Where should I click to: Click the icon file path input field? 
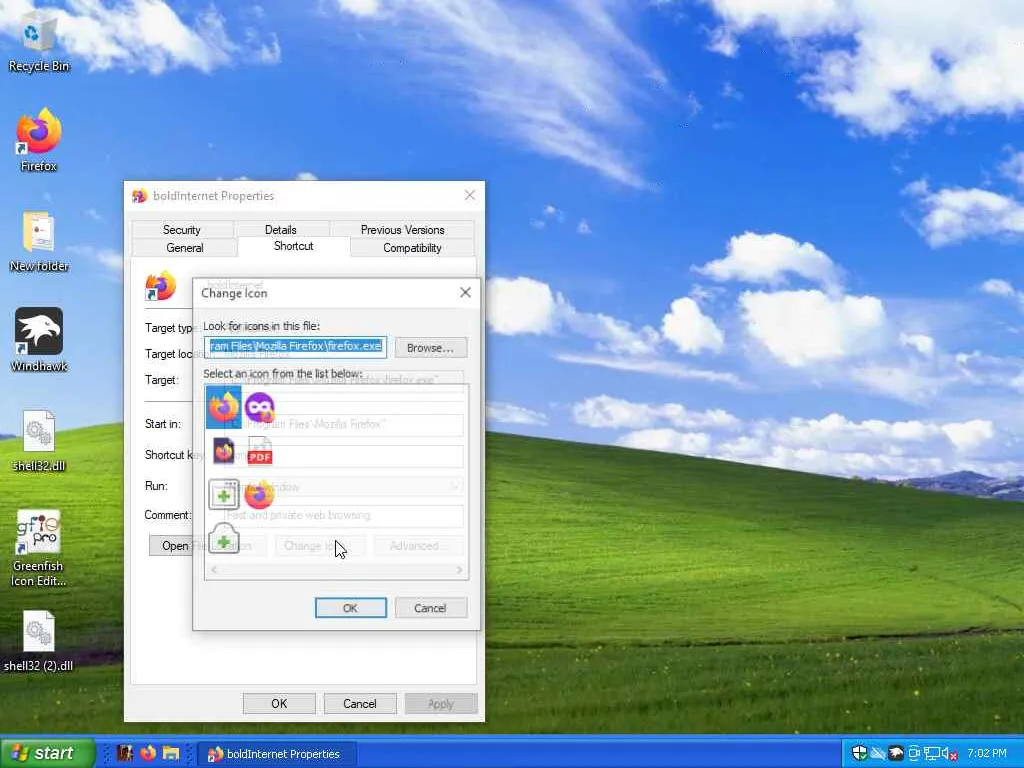[295, 347]
